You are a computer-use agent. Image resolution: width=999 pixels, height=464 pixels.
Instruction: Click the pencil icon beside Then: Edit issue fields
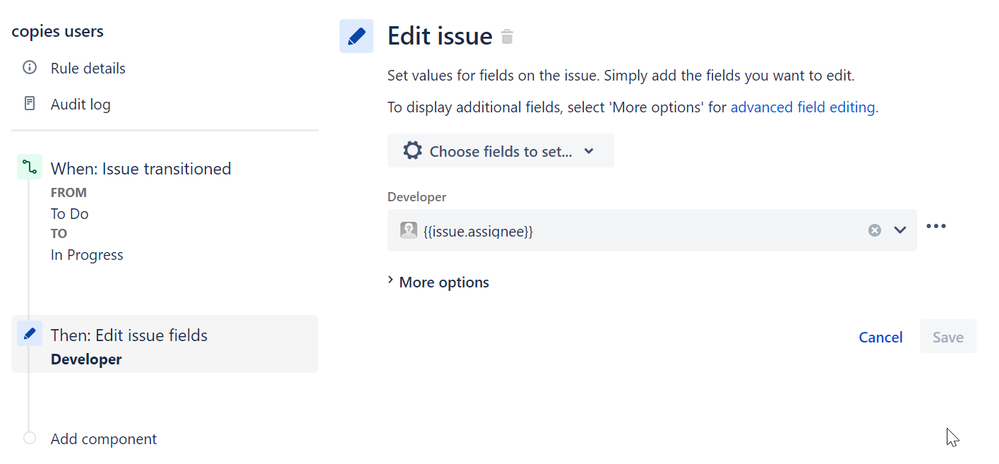[29, 335]
